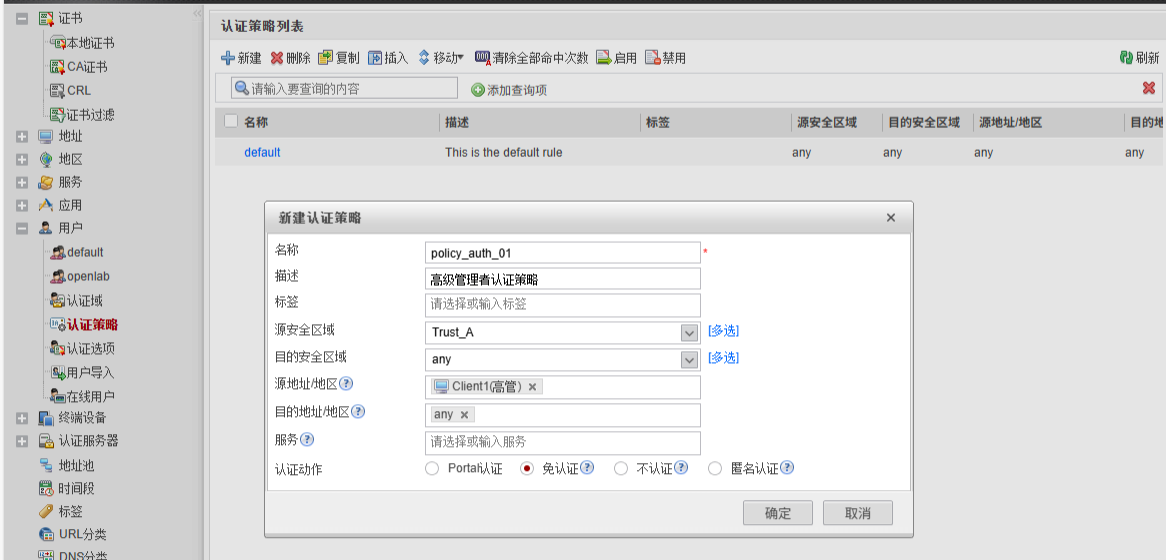
Task: Open 认证选项 in the sidebar
Action: pyautogui.click(x=91, y=349)
